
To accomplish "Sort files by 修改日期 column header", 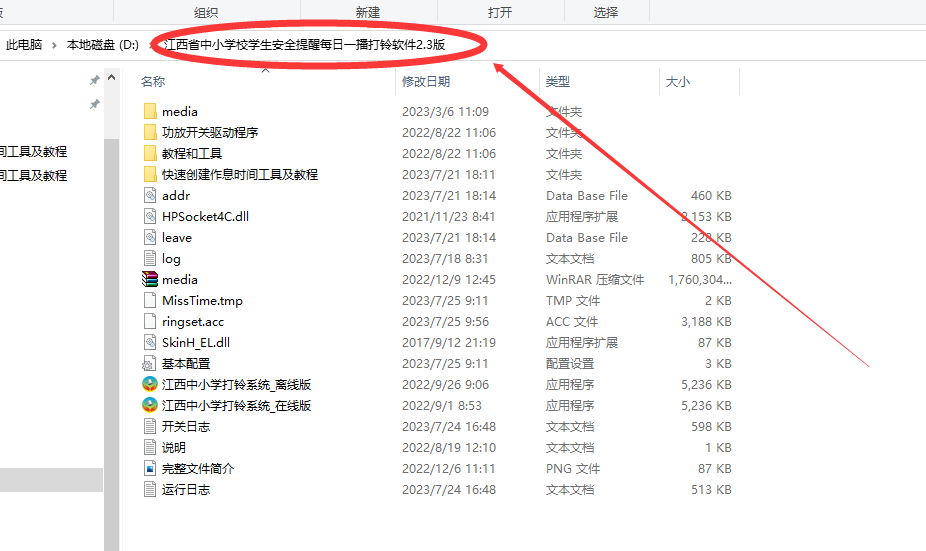I will [x=426, y=81].
